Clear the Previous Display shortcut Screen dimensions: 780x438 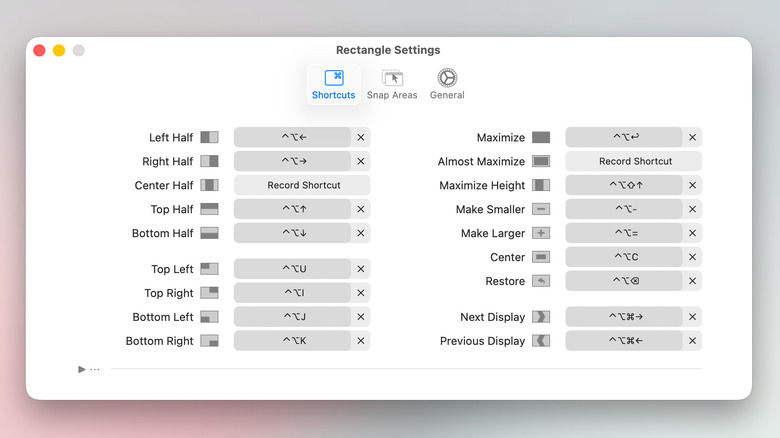click(x=692, y=340)
